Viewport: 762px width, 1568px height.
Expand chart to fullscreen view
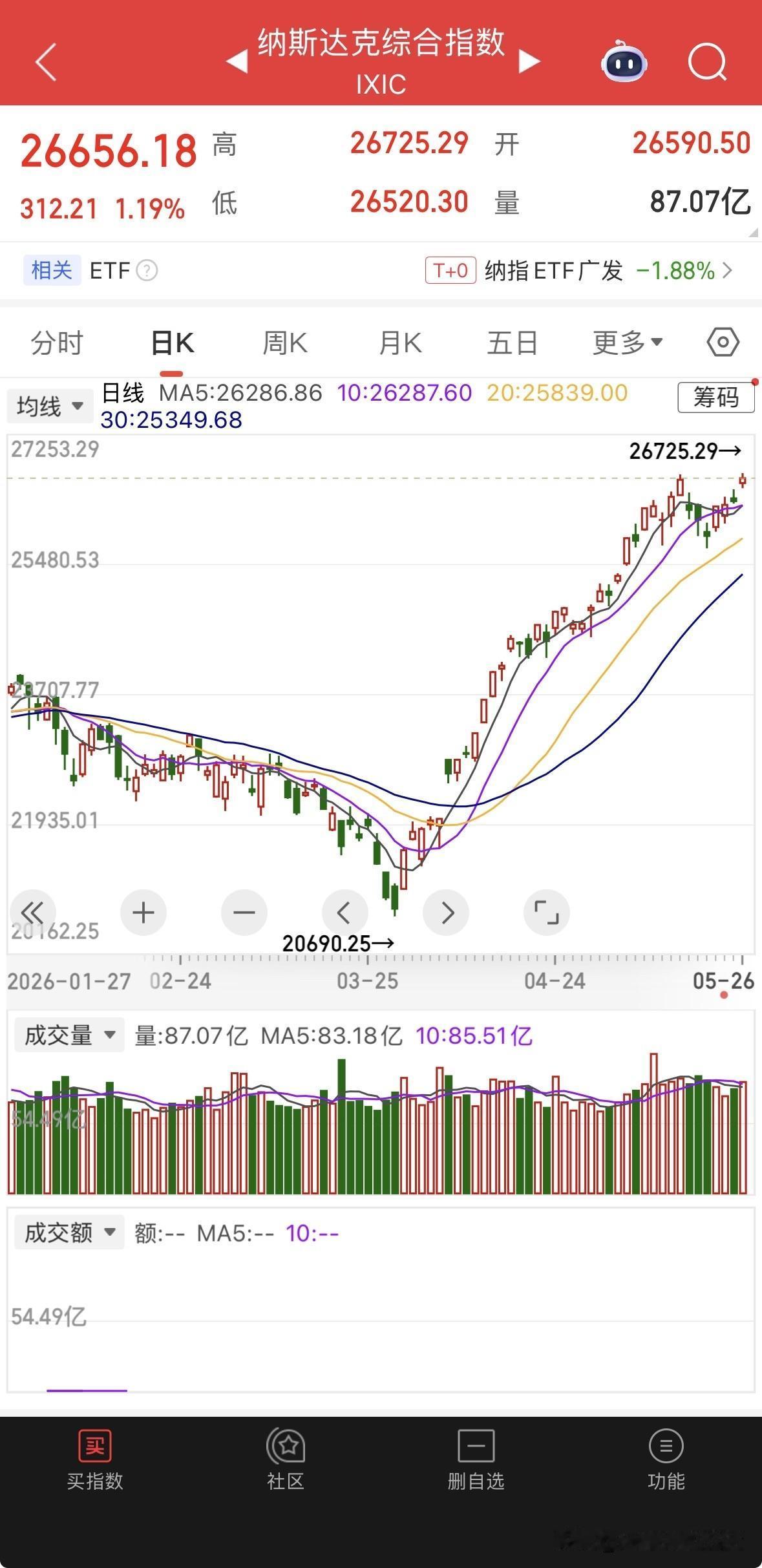[547, 913]
